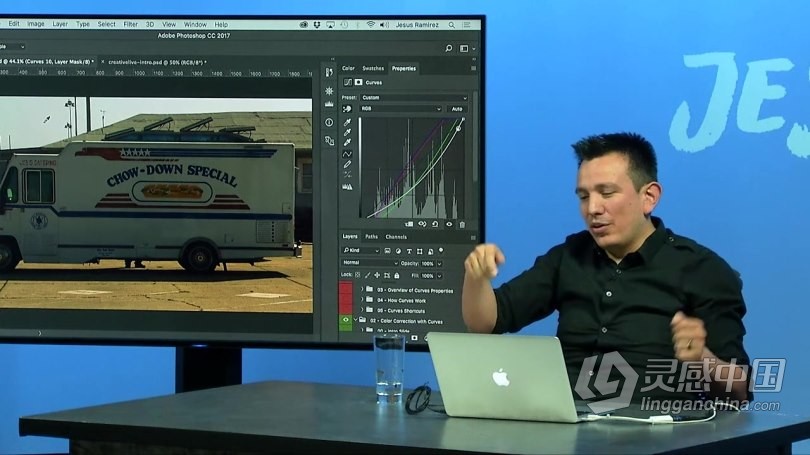This screenshot has height=455, width=810.
Task: Switch to the Color tab
Action: coord(348,68)
